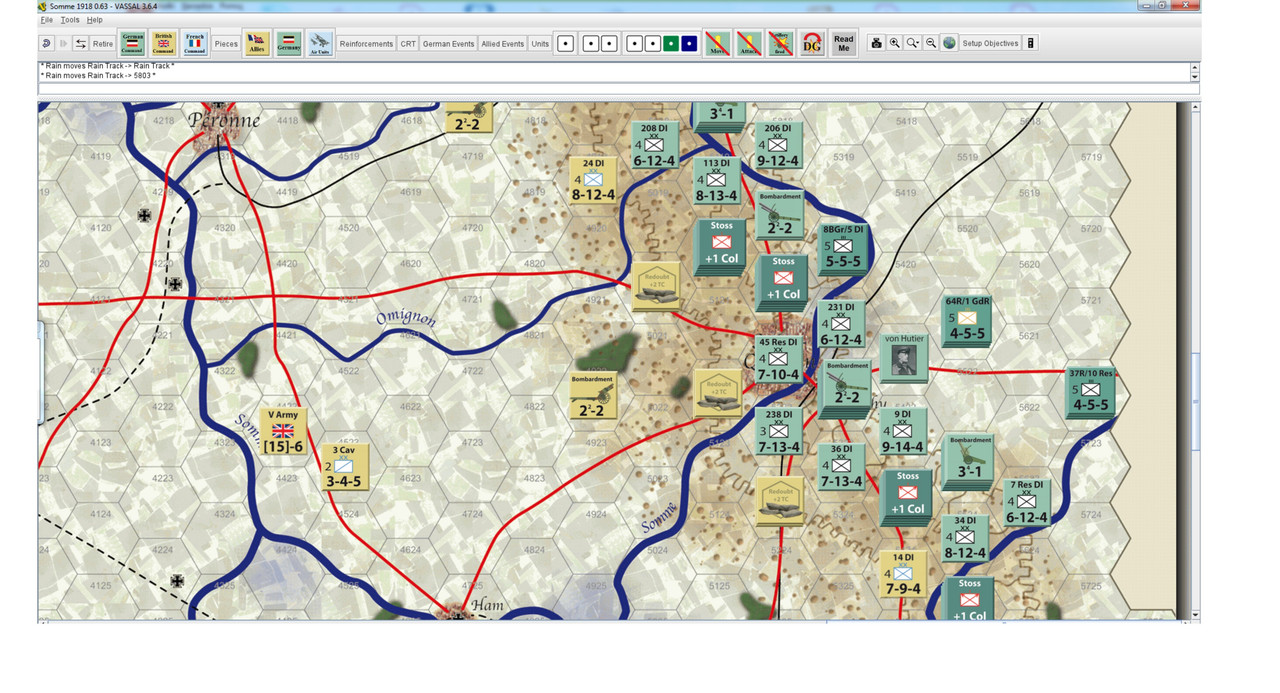Image resolution: width=1280 pixels, height=693 pixels.
Task: Roll the green and blue dice button
Action: [661, 43]
